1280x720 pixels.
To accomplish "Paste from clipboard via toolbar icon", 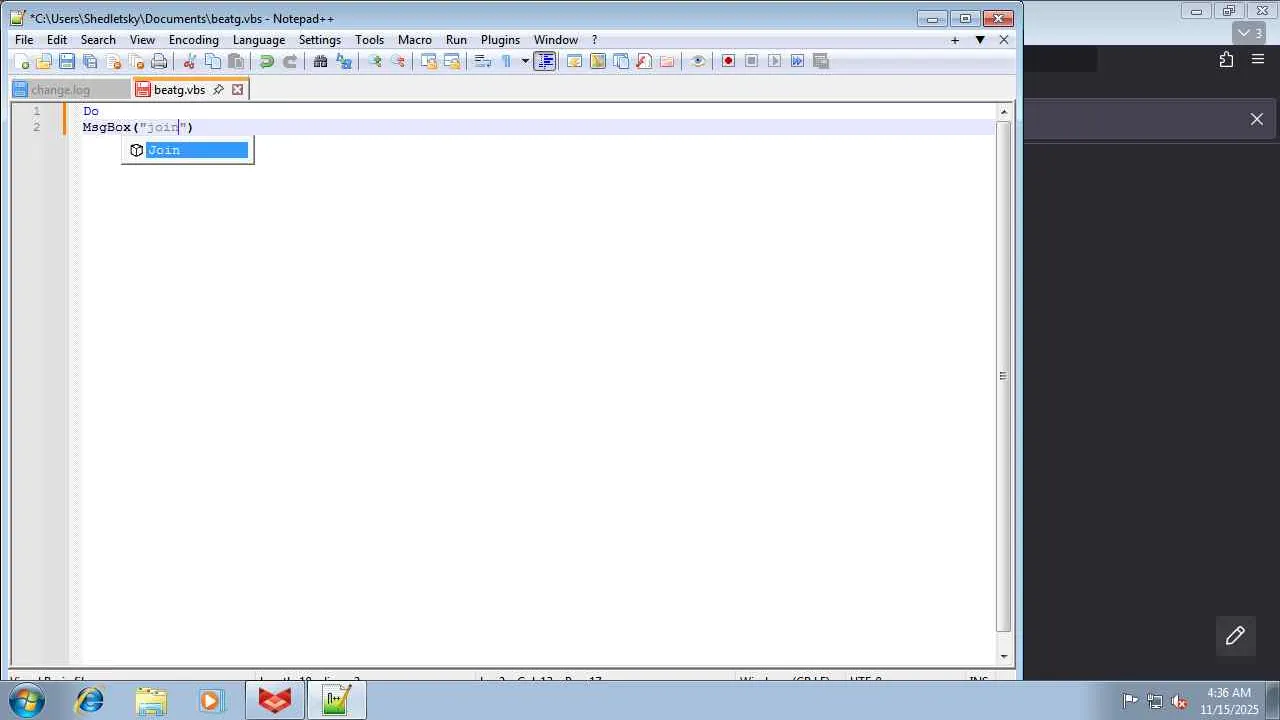I will pos(235,61).
